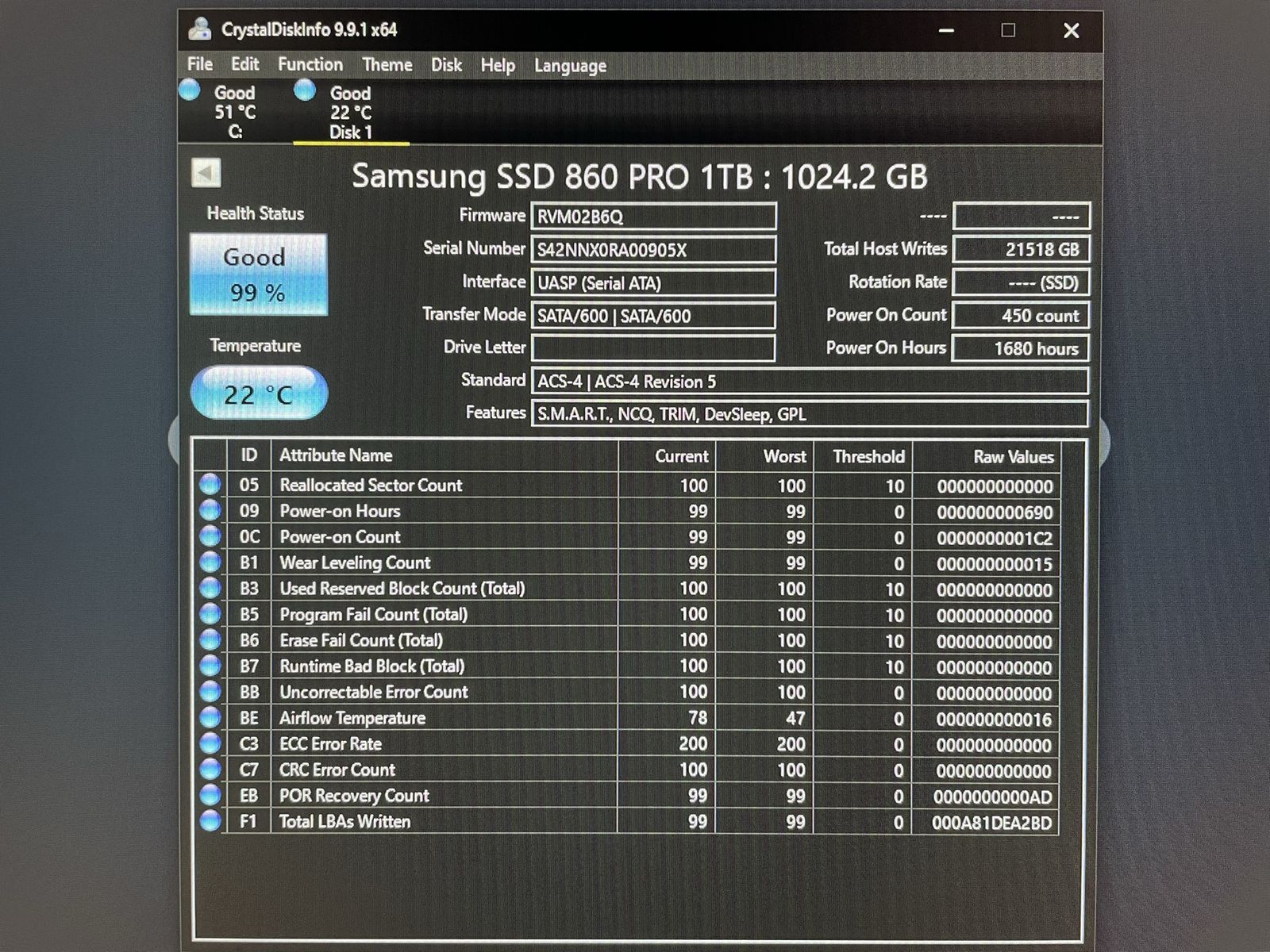Select the Reallocated Sector Count attribute name
This screenshot has width=1270, height=952.
click(371, 485)
